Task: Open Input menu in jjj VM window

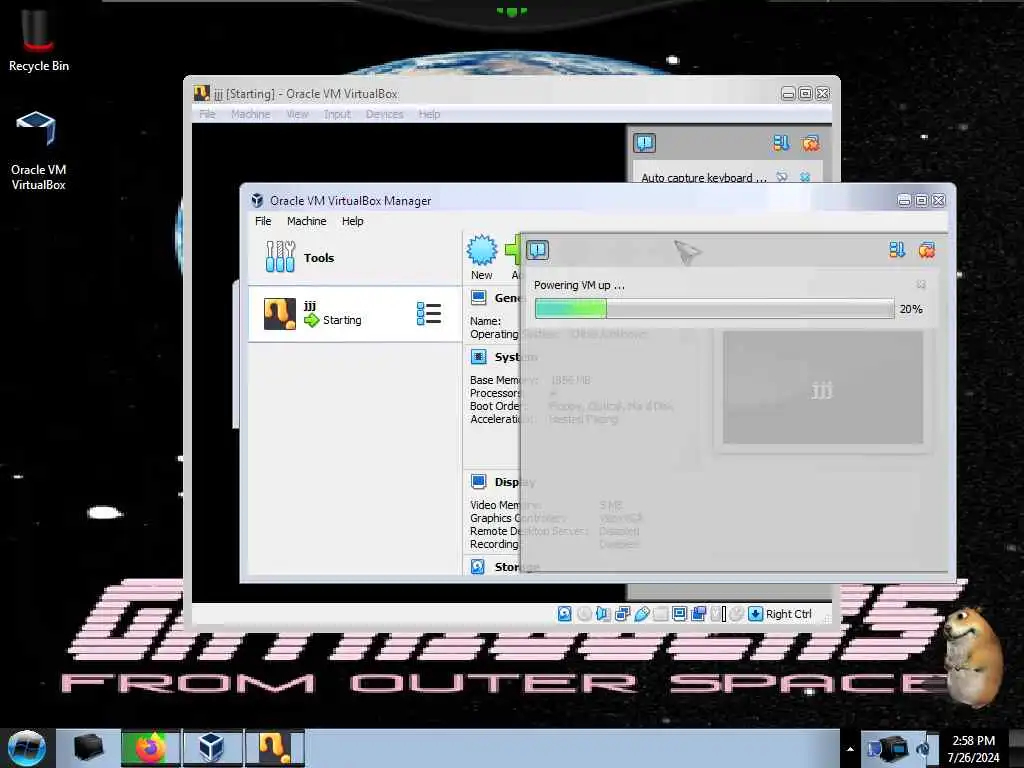Action: (x=337, y=114)
